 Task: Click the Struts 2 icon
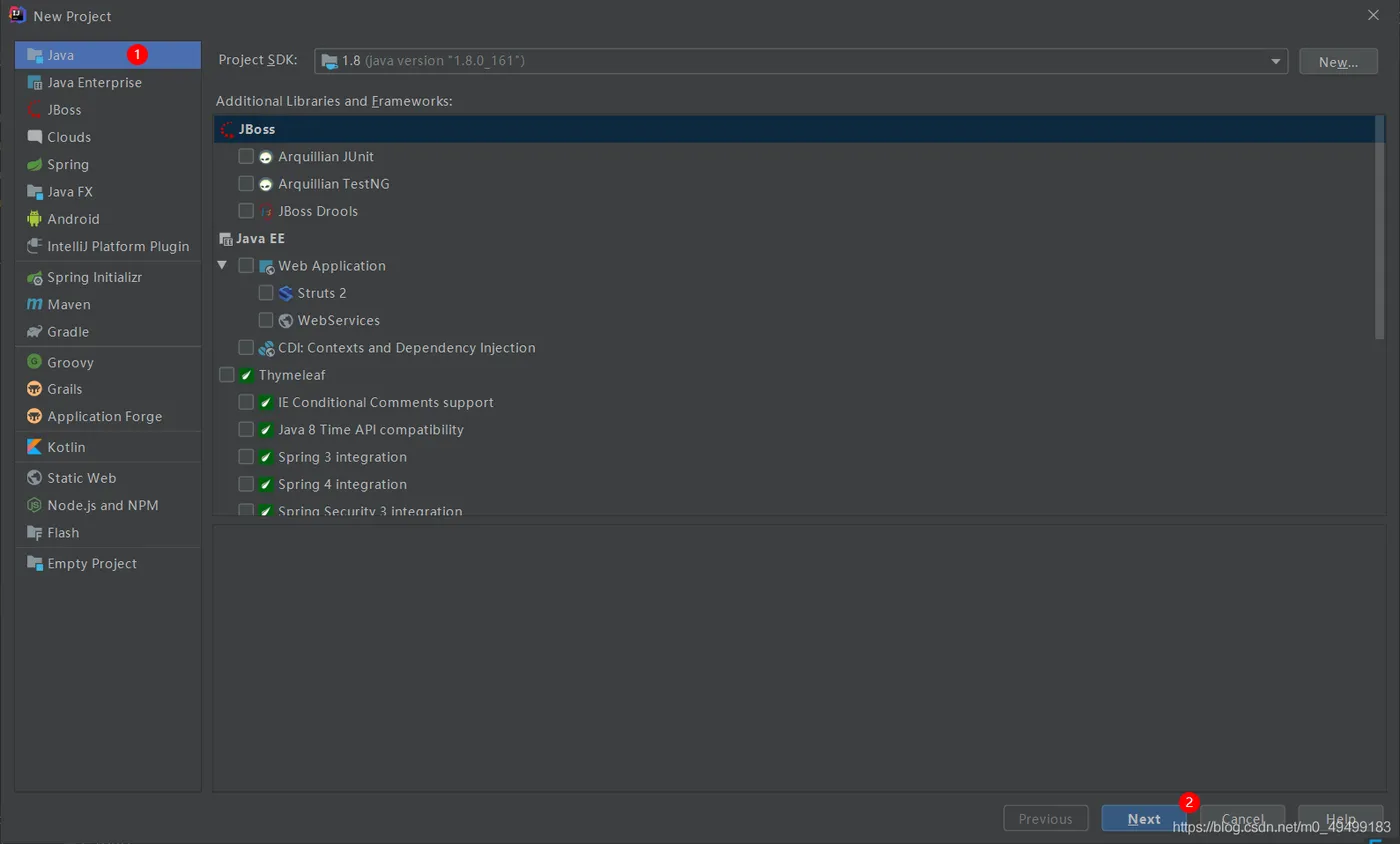click(x=286, y=293)
